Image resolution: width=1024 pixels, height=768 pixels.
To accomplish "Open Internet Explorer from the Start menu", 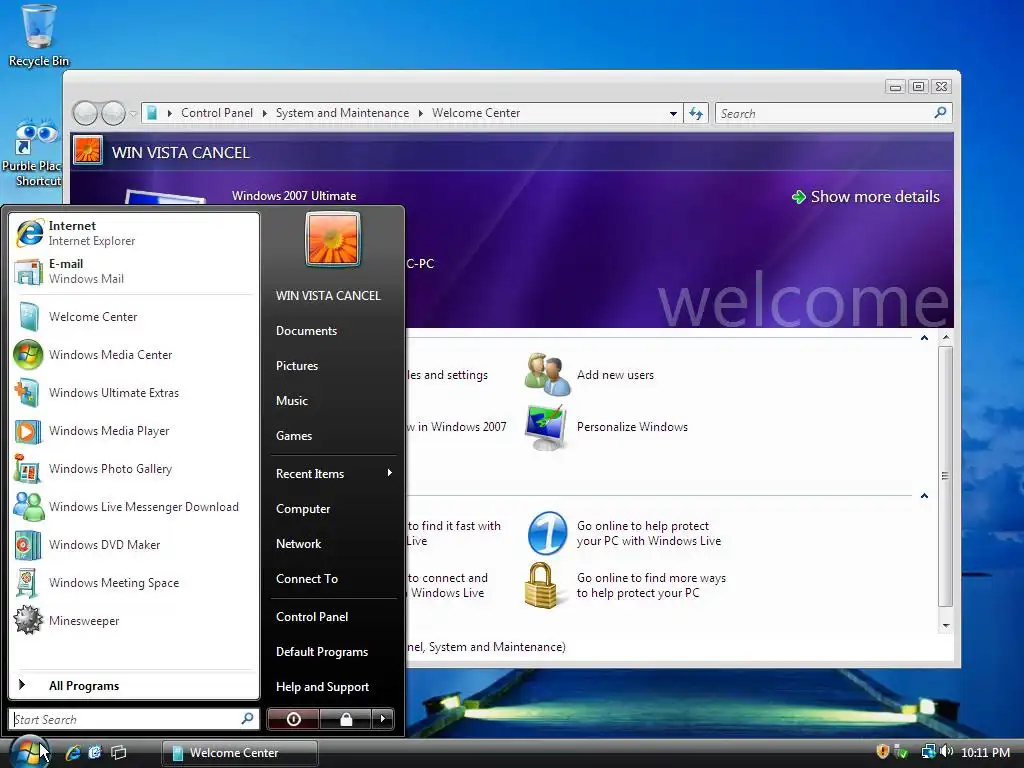I will tap(134, 233).
